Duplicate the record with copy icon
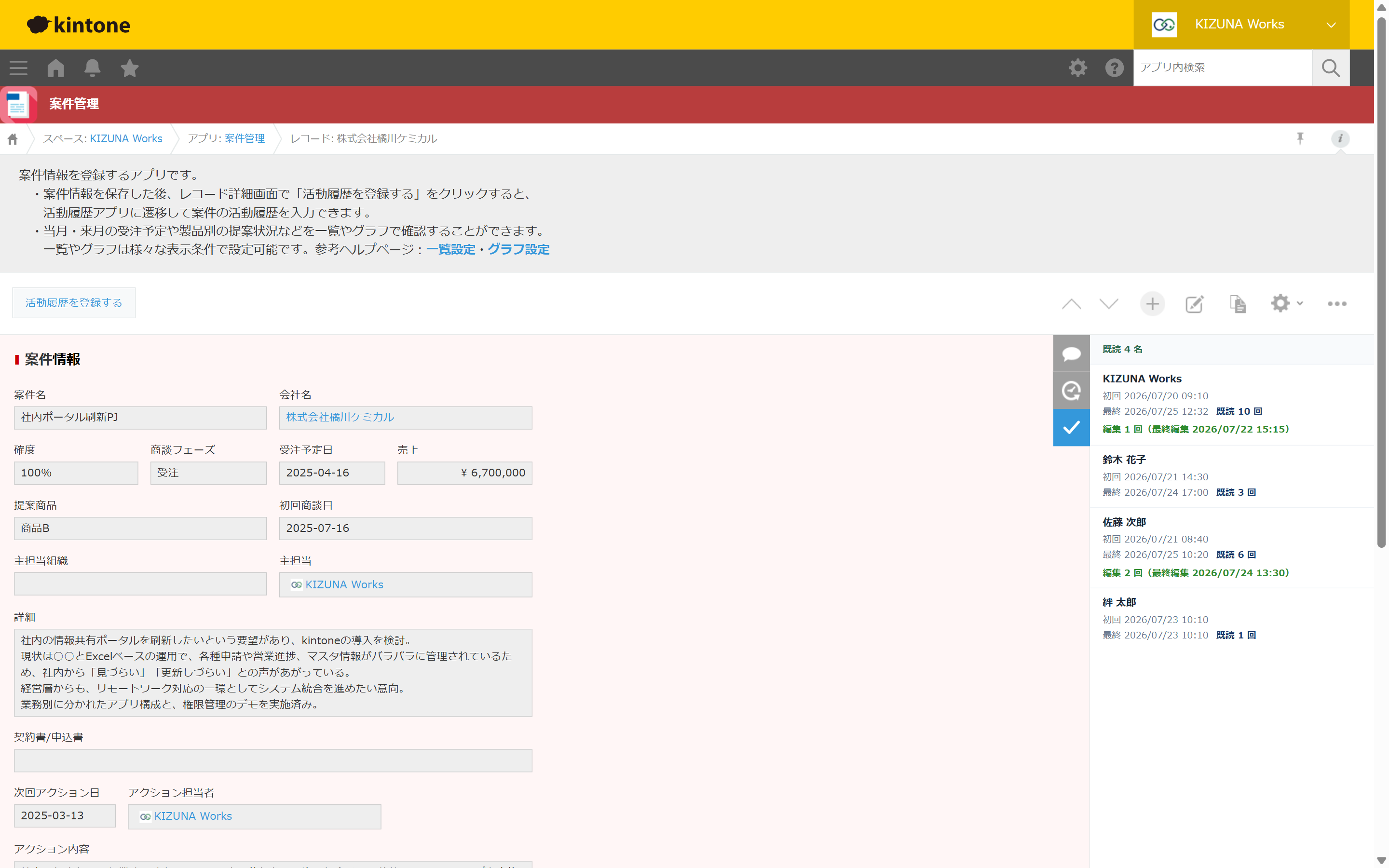Image resolution: width=1389 pixels, height=868 pixels. point(1238,304)
